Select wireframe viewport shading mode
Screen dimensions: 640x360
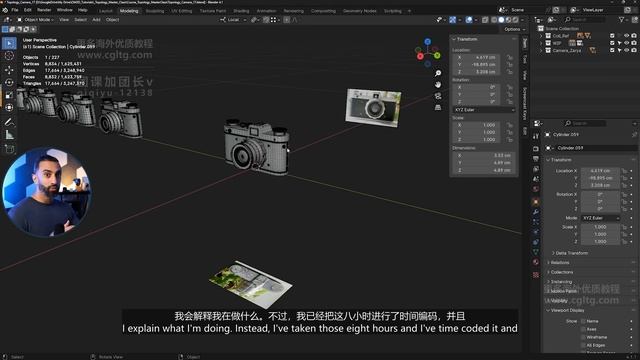click(494, 20)
